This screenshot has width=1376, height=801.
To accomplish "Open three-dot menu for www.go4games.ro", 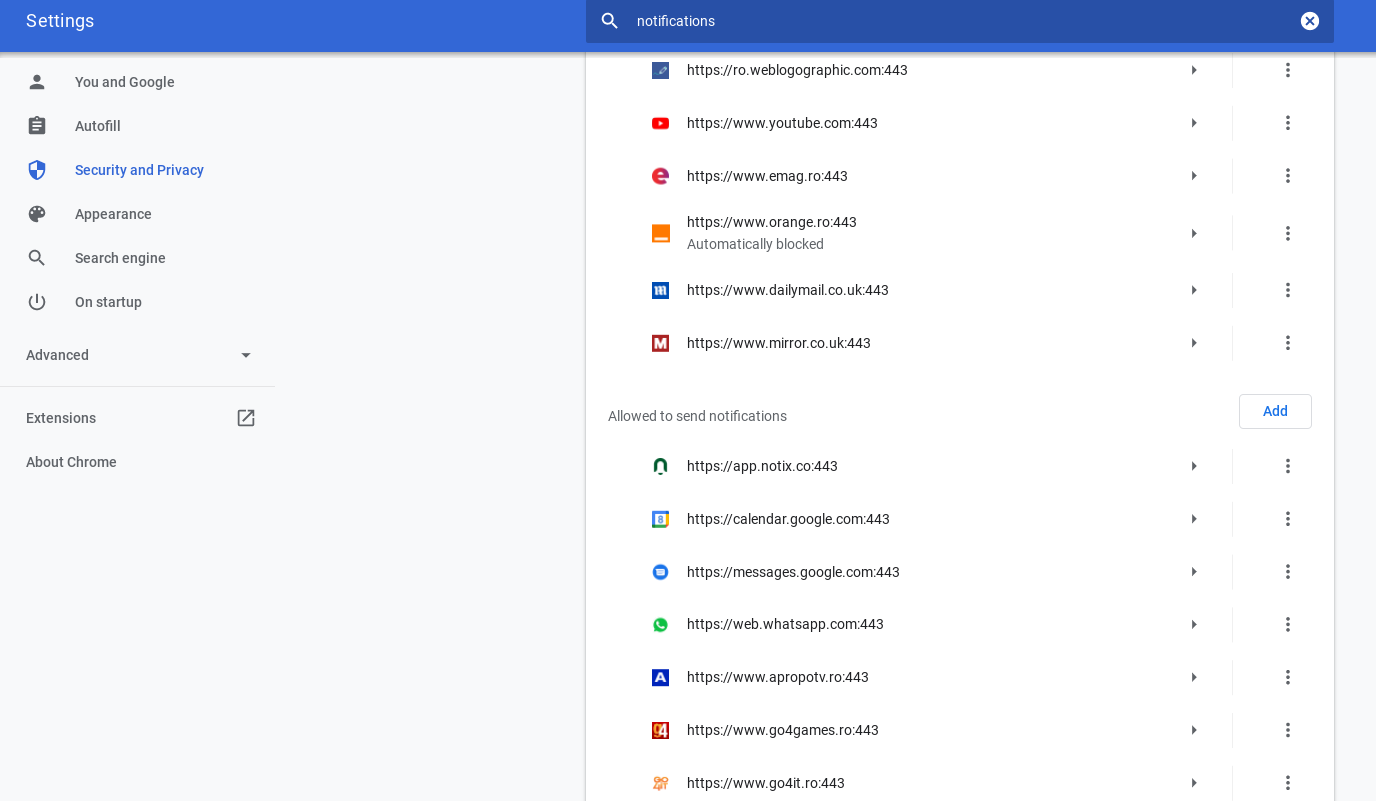I will click(x=1288, y=730).
